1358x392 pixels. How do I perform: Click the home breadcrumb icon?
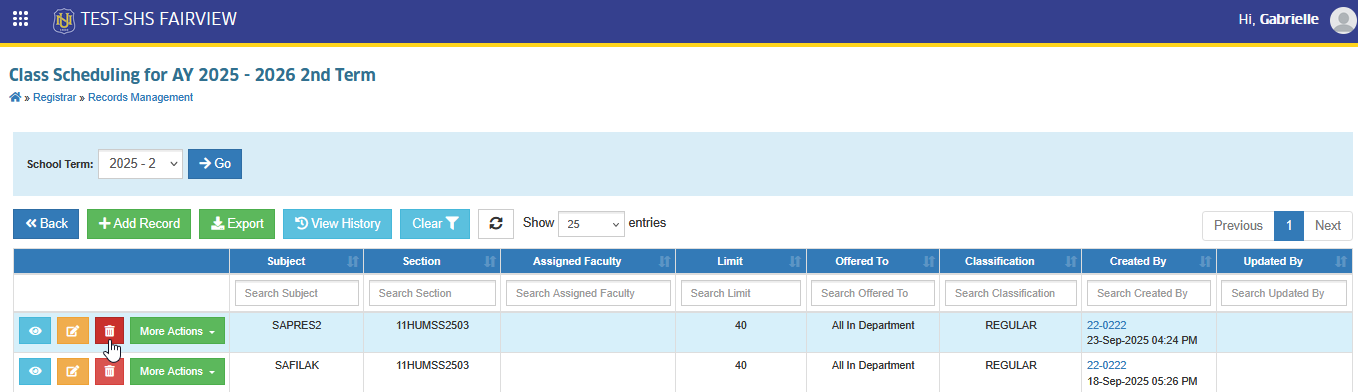(14, 97)
